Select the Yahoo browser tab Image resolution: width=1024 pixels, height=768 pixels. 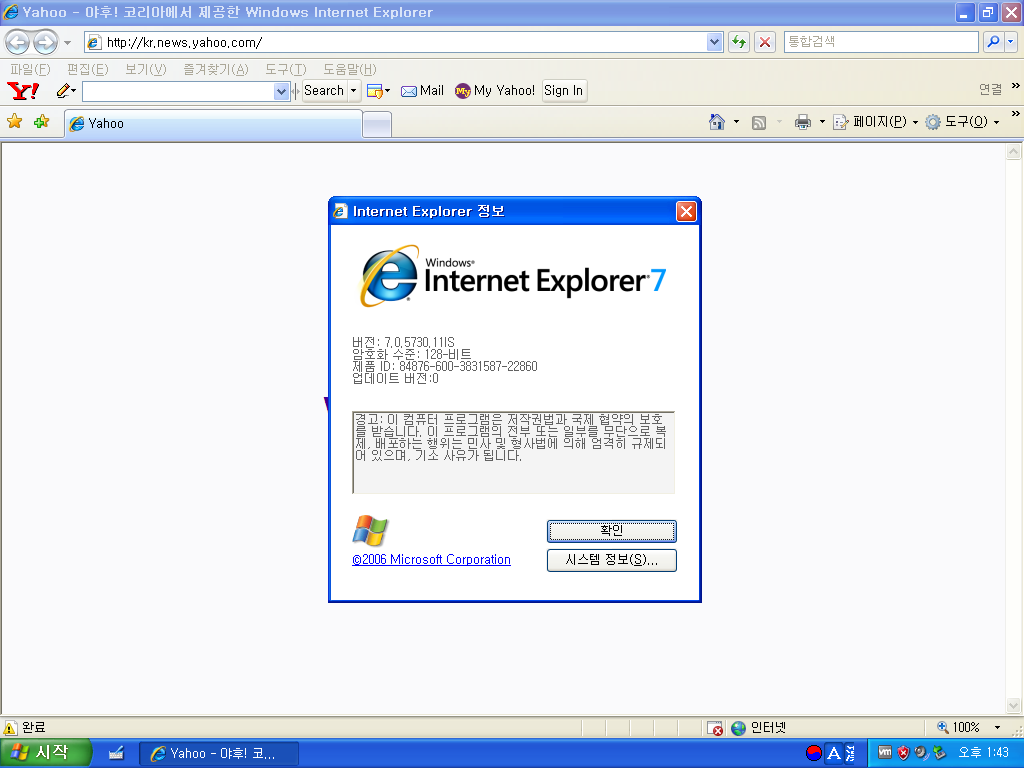click(213, 123)
